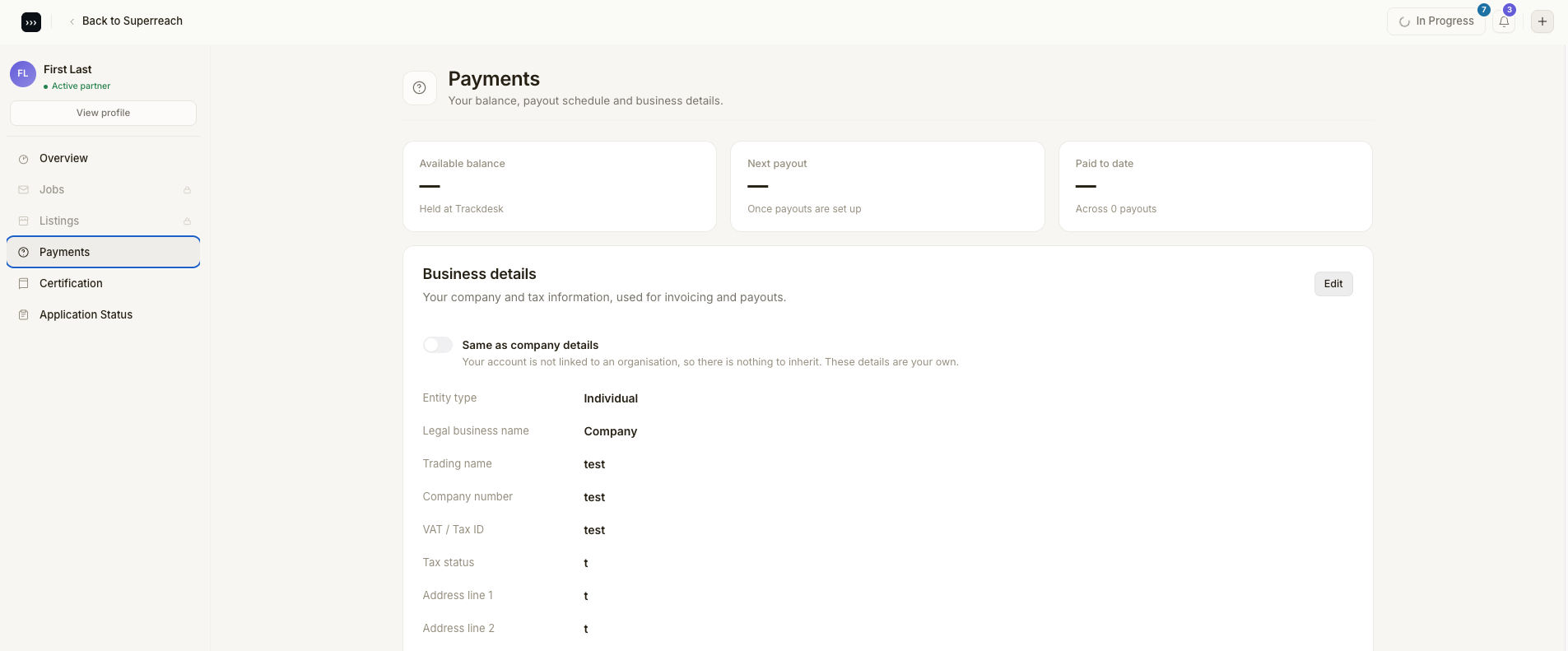
Task: Go Back to Superreach
Action: click(x=126, y=21)
